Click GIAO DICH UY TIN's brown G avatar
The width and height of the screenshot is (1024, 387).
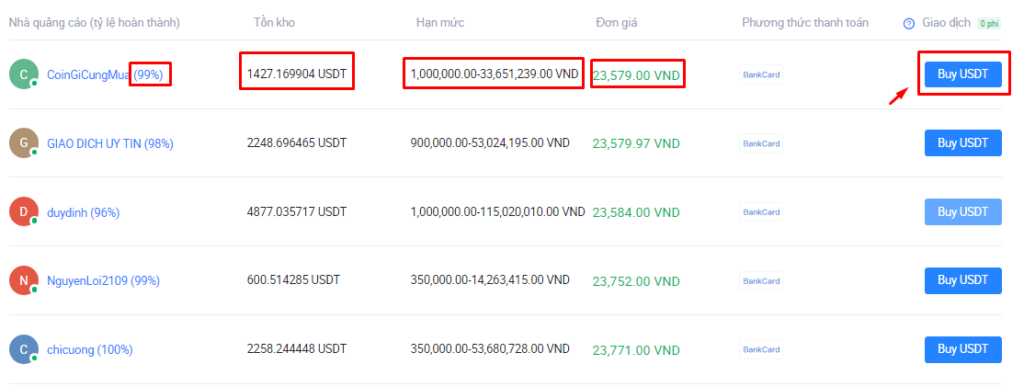24,143
